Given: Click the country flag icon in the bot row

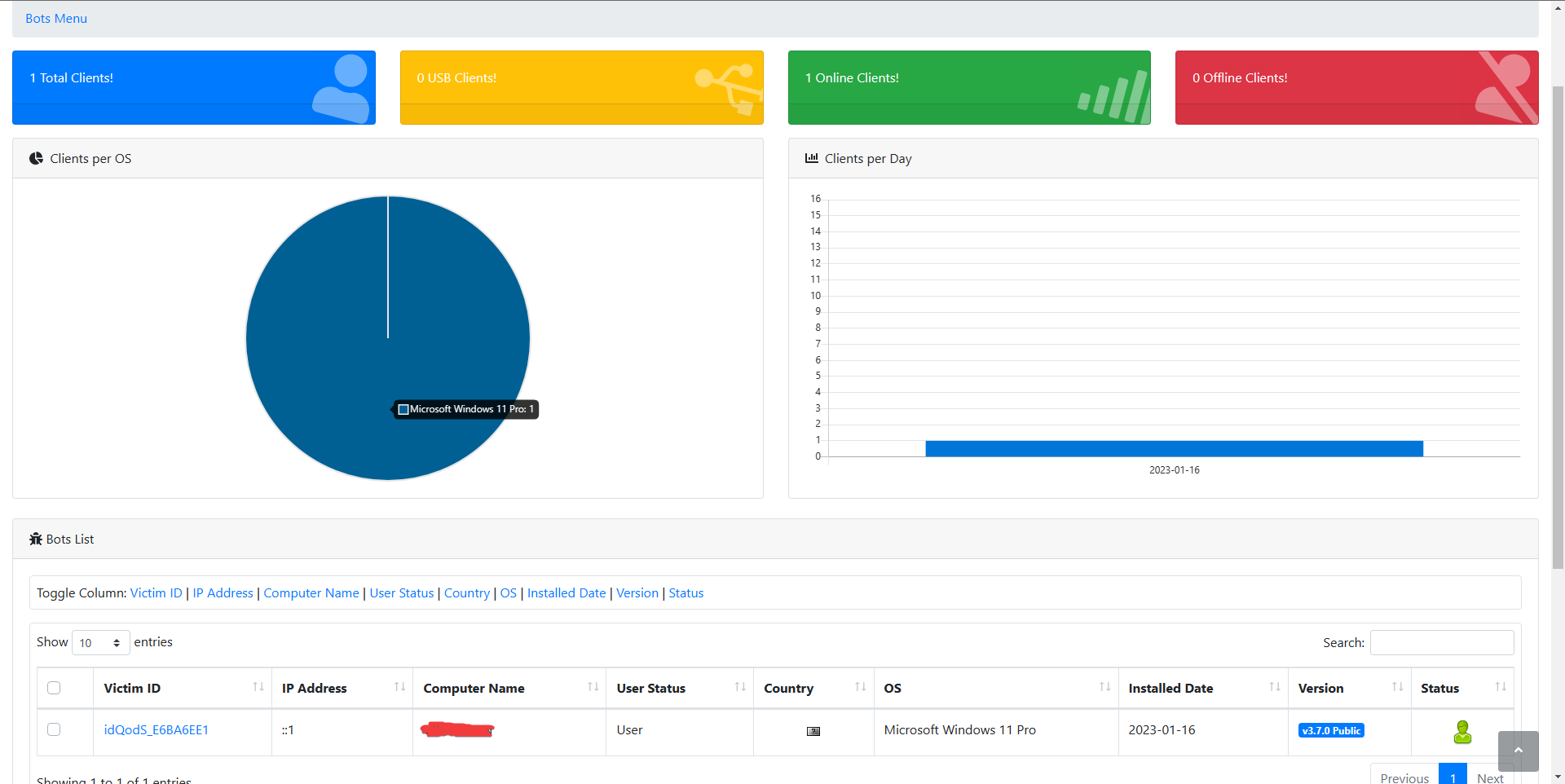Looking at the screenshot, I should (x=813, y=731).
